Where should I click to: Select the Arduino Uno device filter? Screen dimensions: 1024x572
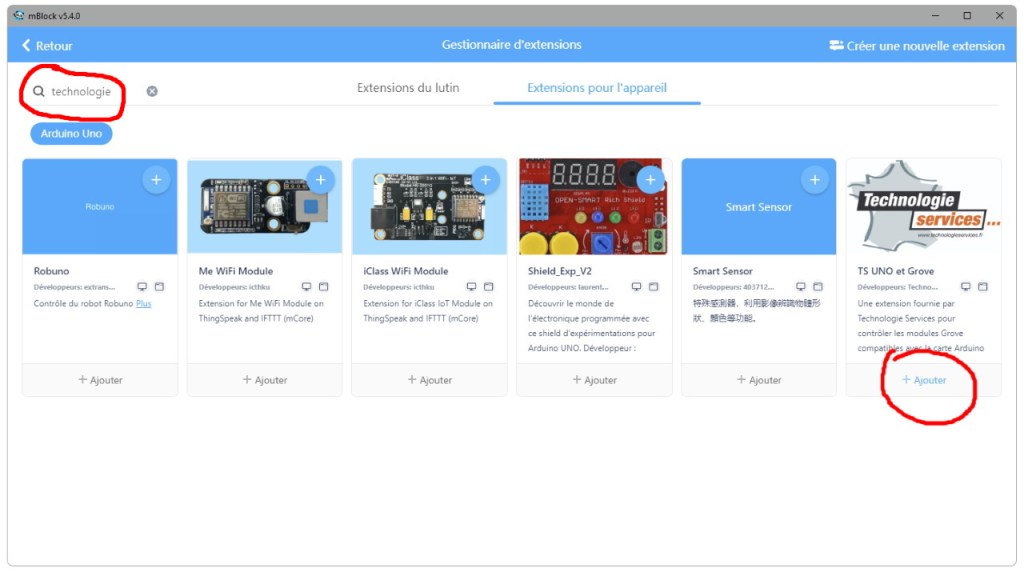[x=71, y=133]
